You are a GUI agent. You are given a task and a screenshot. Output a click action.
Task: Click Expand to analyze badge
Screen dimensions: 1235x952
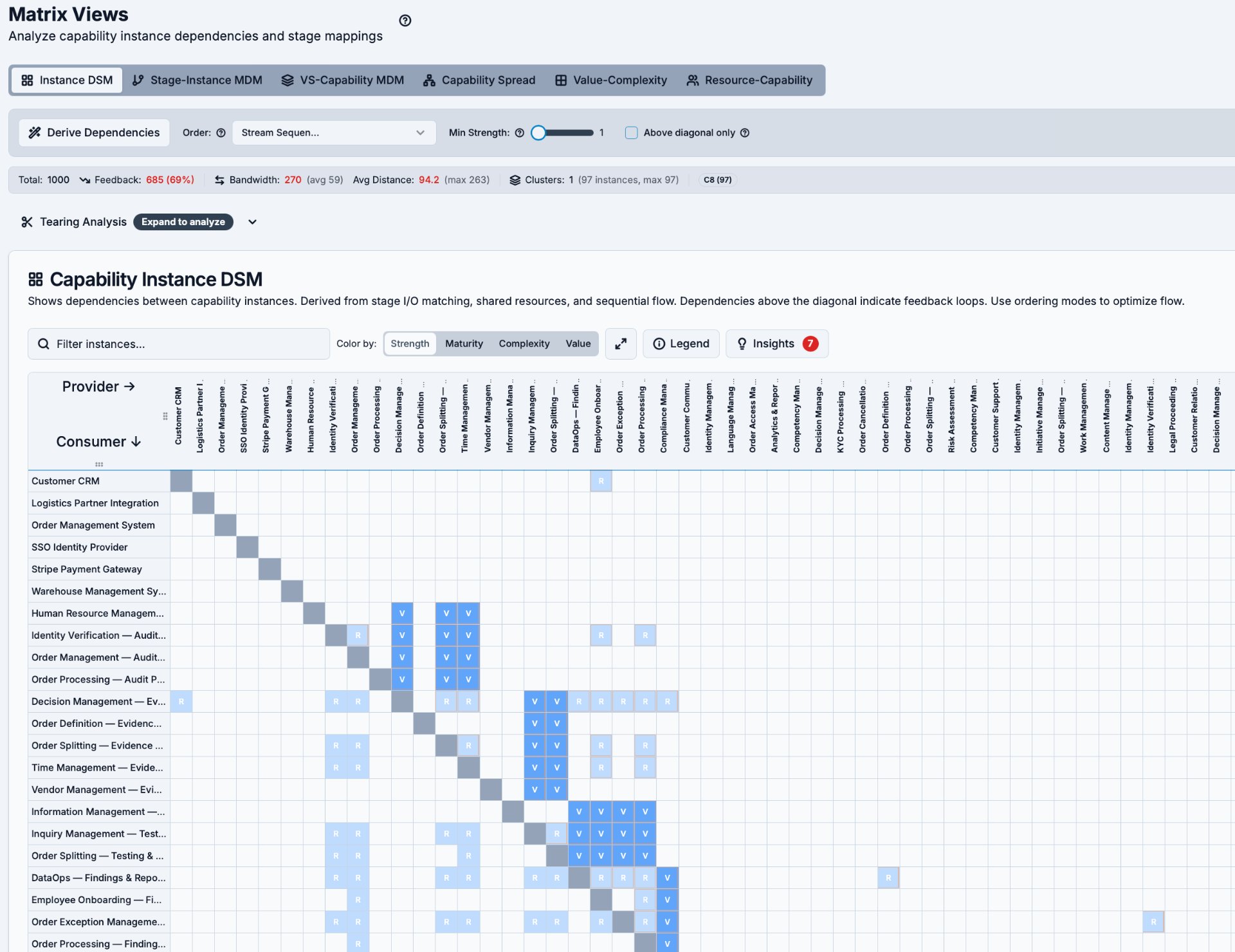(183, 222)
